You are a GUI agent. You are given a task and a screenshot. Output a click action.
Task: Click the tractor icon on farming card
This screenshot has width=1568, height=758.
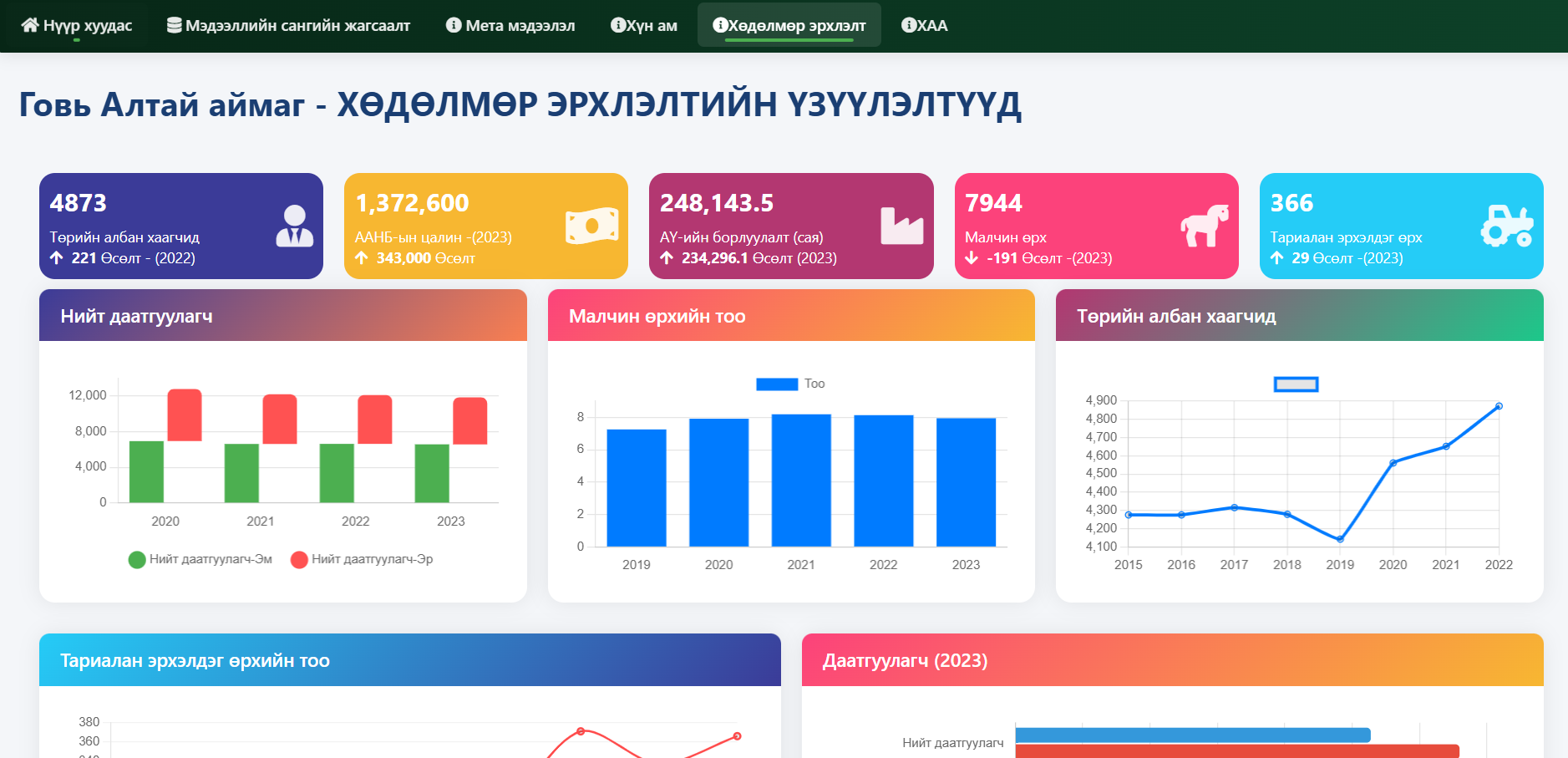pos(1508,226)
